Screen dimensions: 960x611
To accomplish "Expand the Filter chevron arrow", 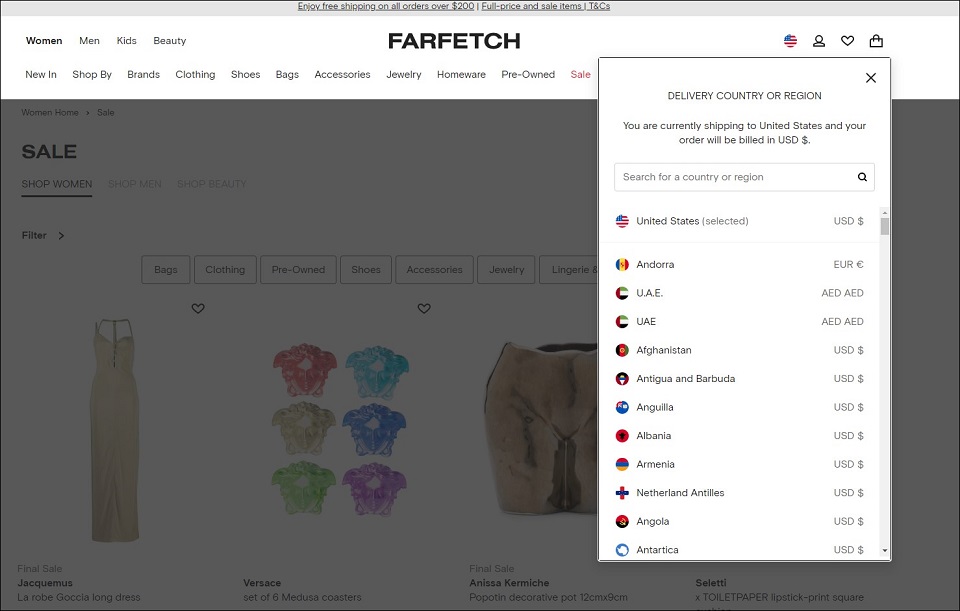I will tap(61, 236).
